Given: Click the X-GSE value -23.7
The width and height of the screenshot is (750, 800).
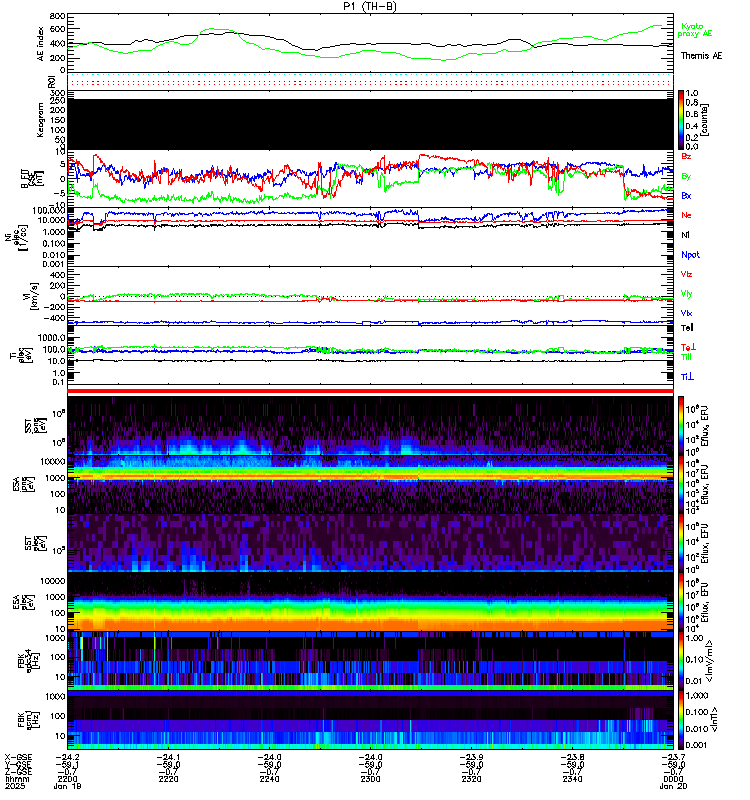Looking at the screenshot, I should [673, 757].
